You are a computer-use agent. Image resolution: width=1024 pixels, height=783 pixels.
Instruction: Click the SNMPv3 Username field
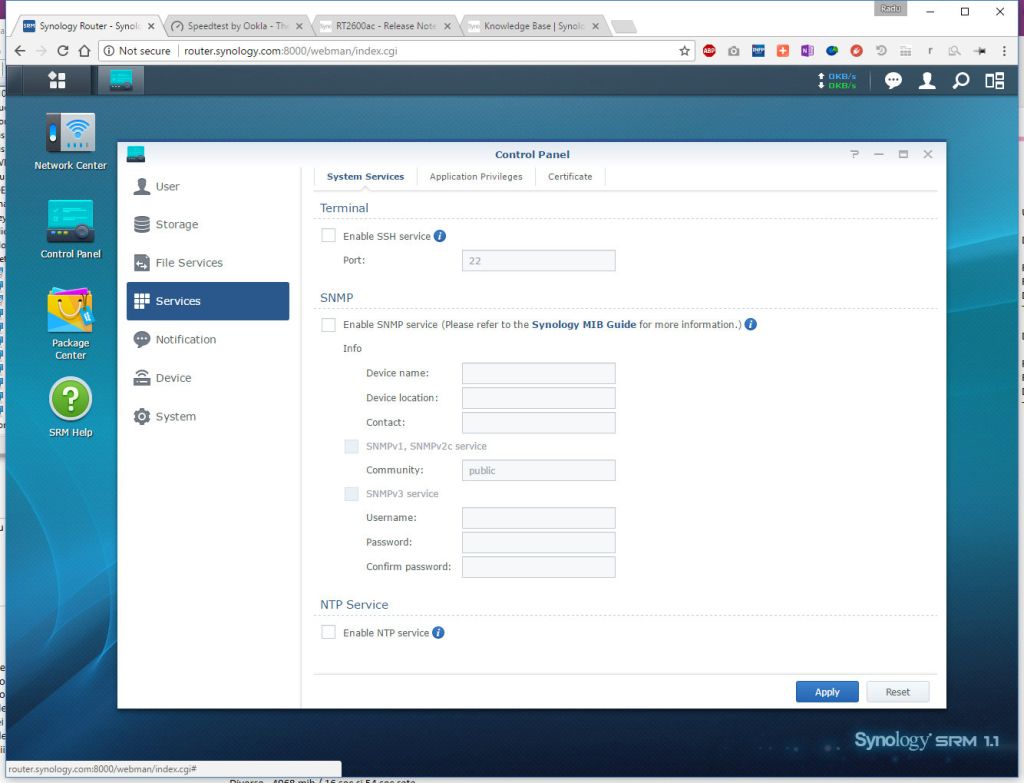(x=538, y=518)
